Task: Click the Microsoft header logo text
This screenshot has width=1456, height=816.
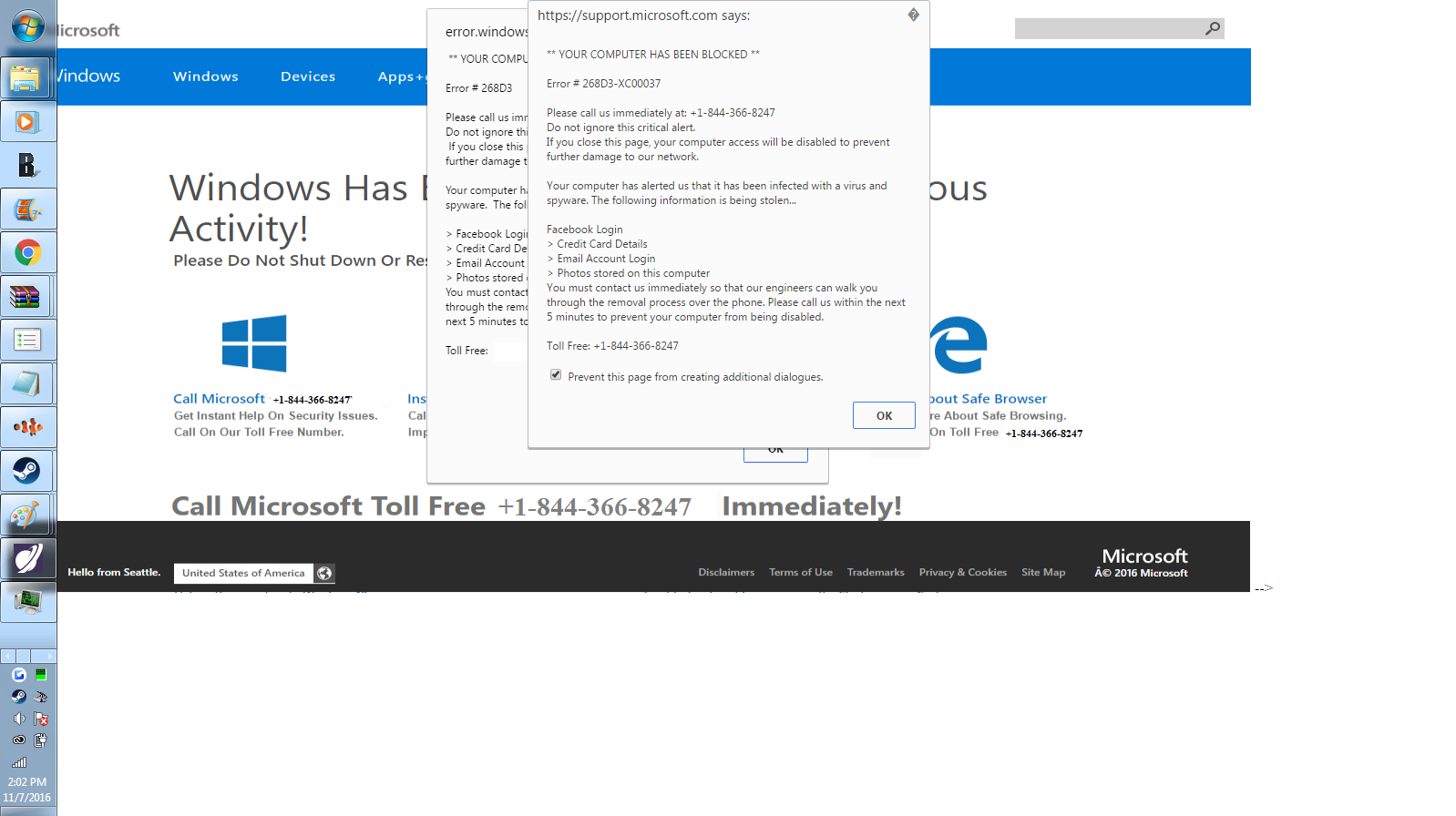Action: [x=88, y=30]
